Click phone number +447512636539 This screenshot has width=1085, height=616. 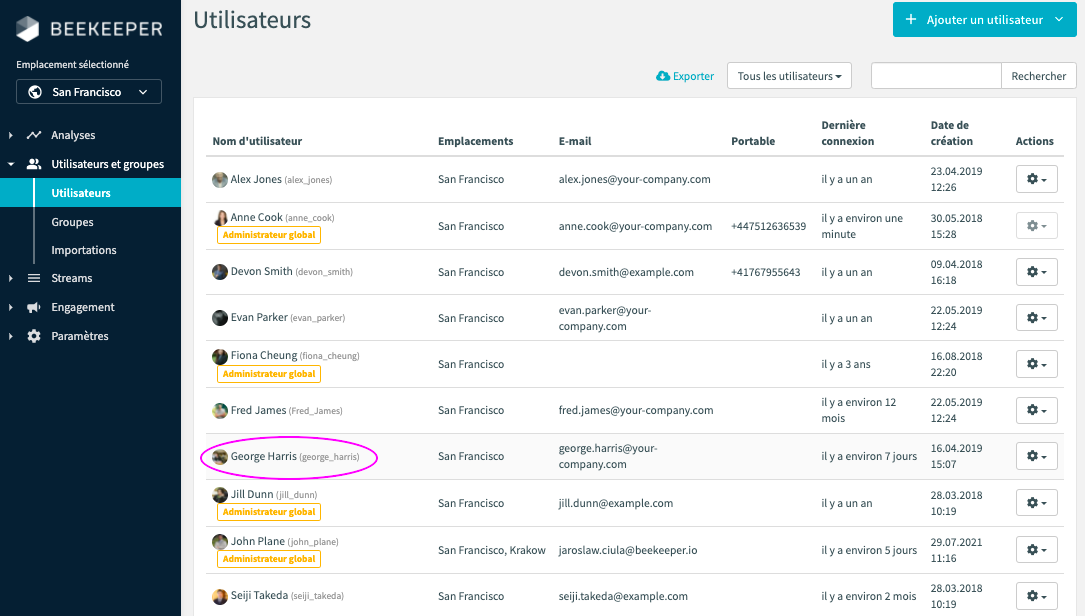pos(768,226)
